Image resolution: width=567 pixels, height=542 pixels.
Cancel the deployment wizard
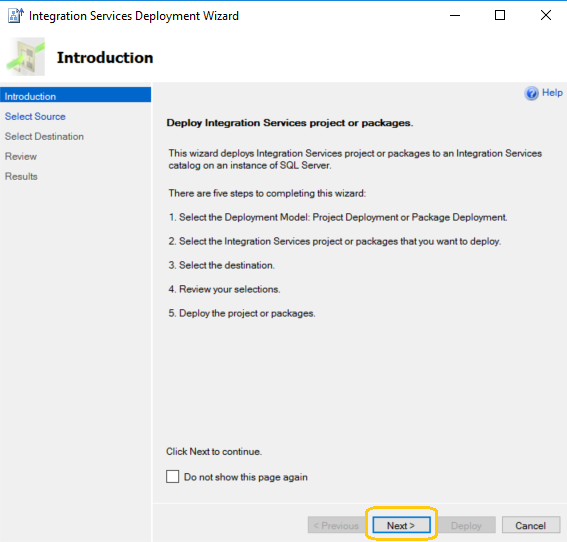click(530, 525)
